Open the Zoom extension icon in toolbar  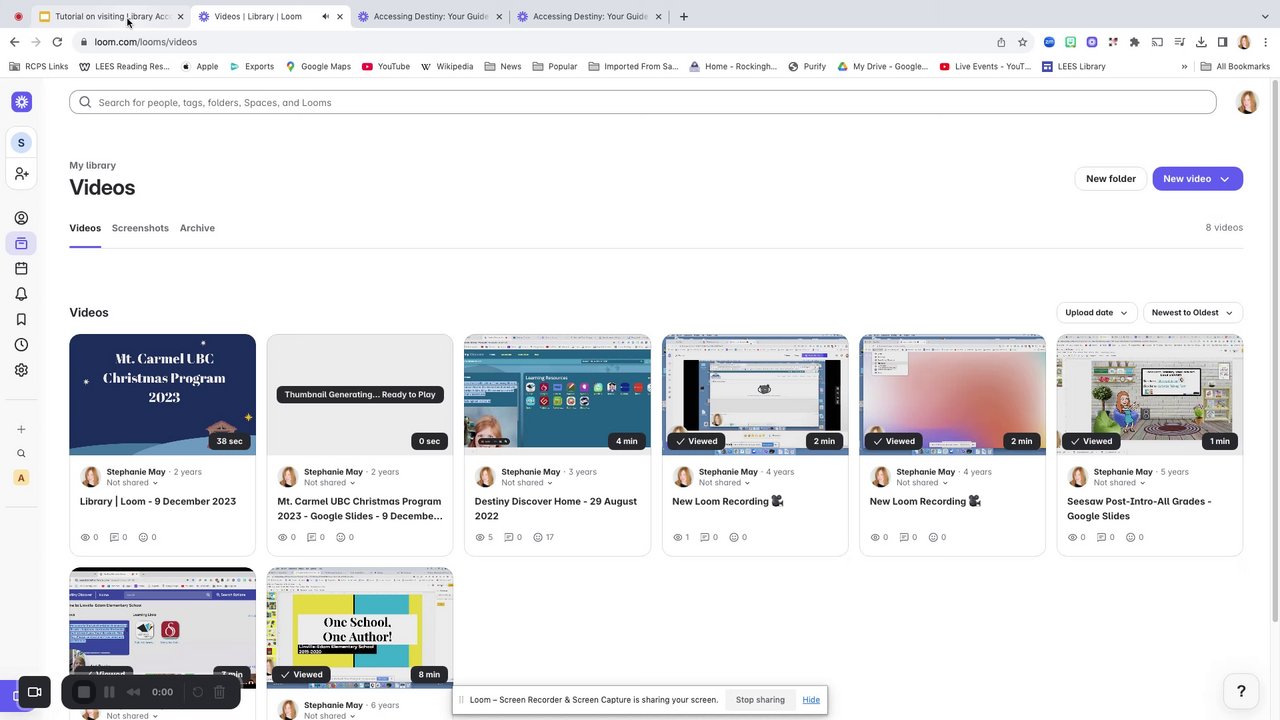1049,42
